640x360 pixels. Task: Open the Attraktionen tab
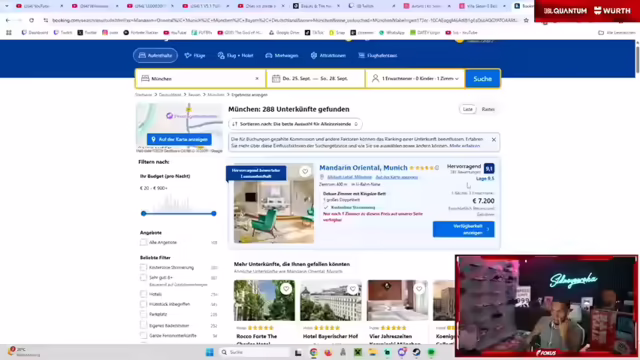pyautogui.click(x=328, y=56)
